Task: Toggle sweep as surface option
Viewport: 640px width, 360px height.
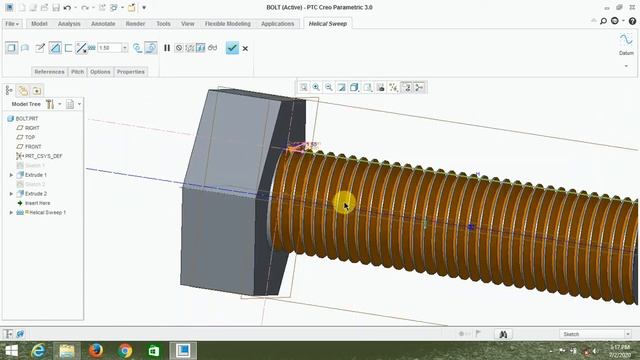Action: click(x=25, y=48)
